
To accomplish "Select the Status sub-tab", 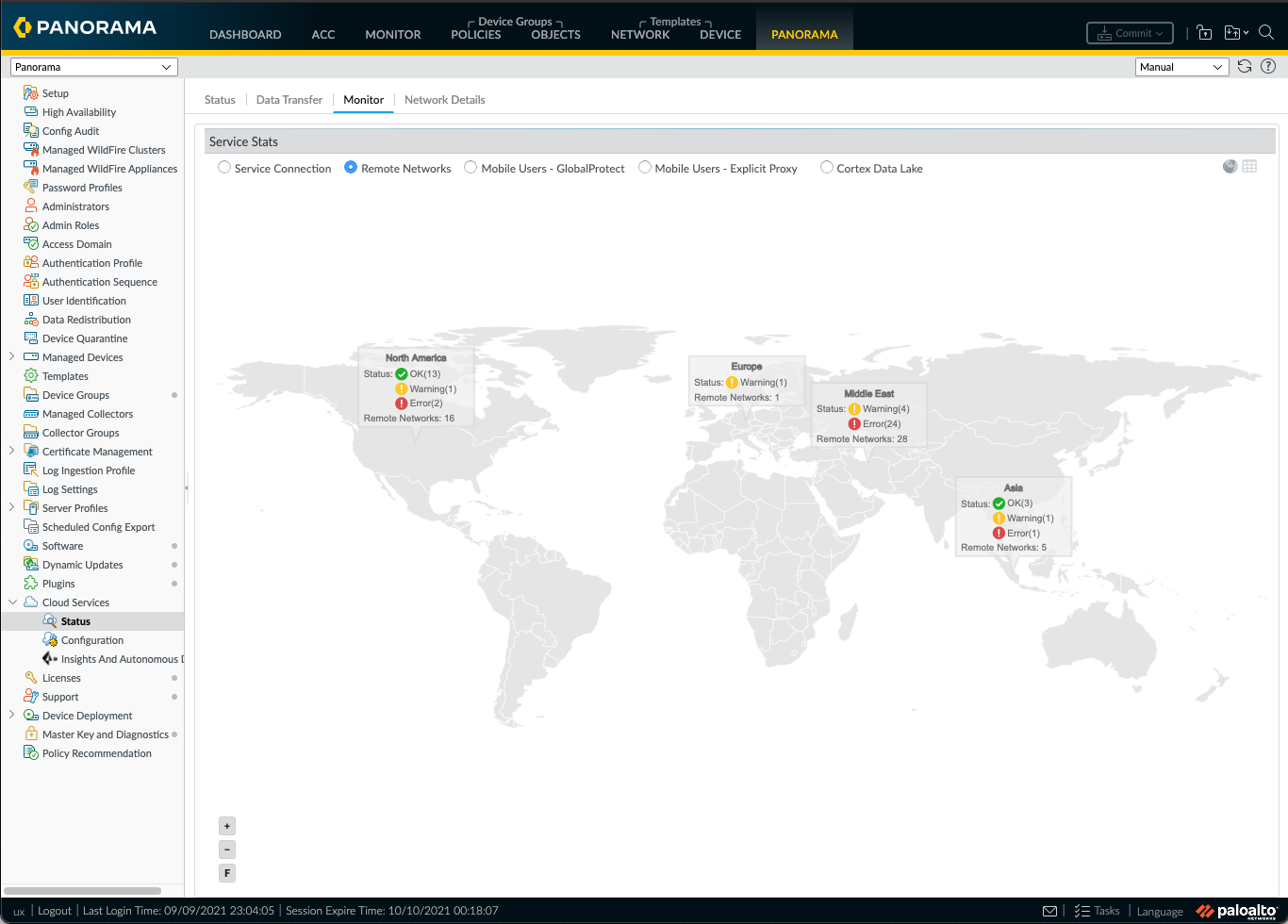I will 220,100.
